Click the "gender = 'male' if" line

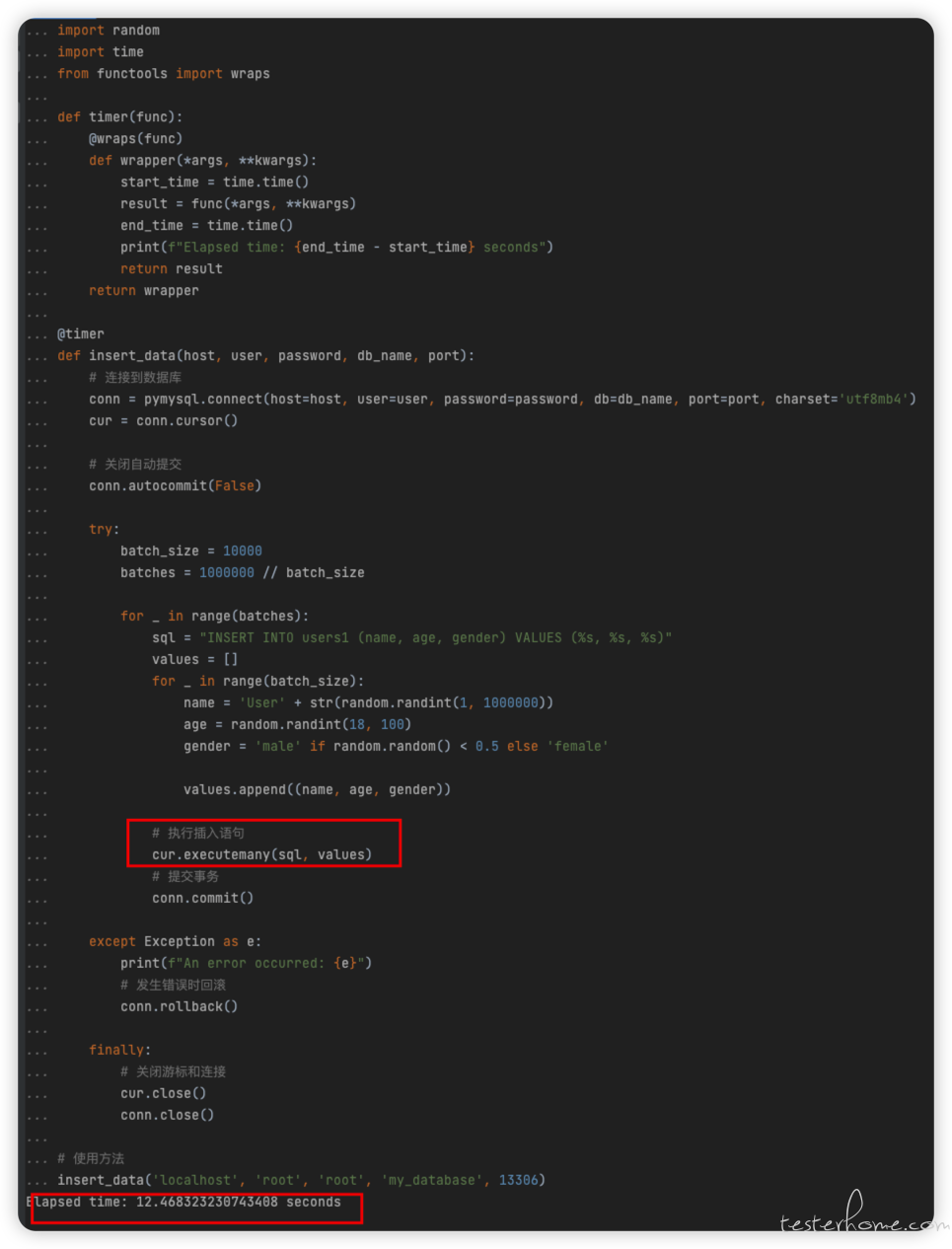(397, 747)
